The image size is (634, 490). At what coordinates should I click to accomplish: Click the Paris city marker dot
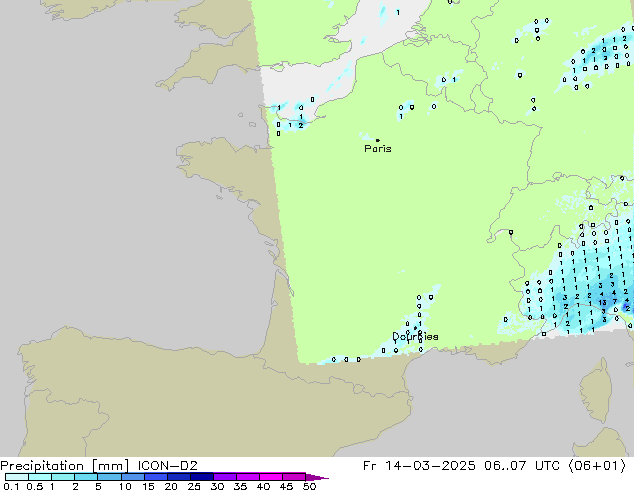(x=376, y=140)
